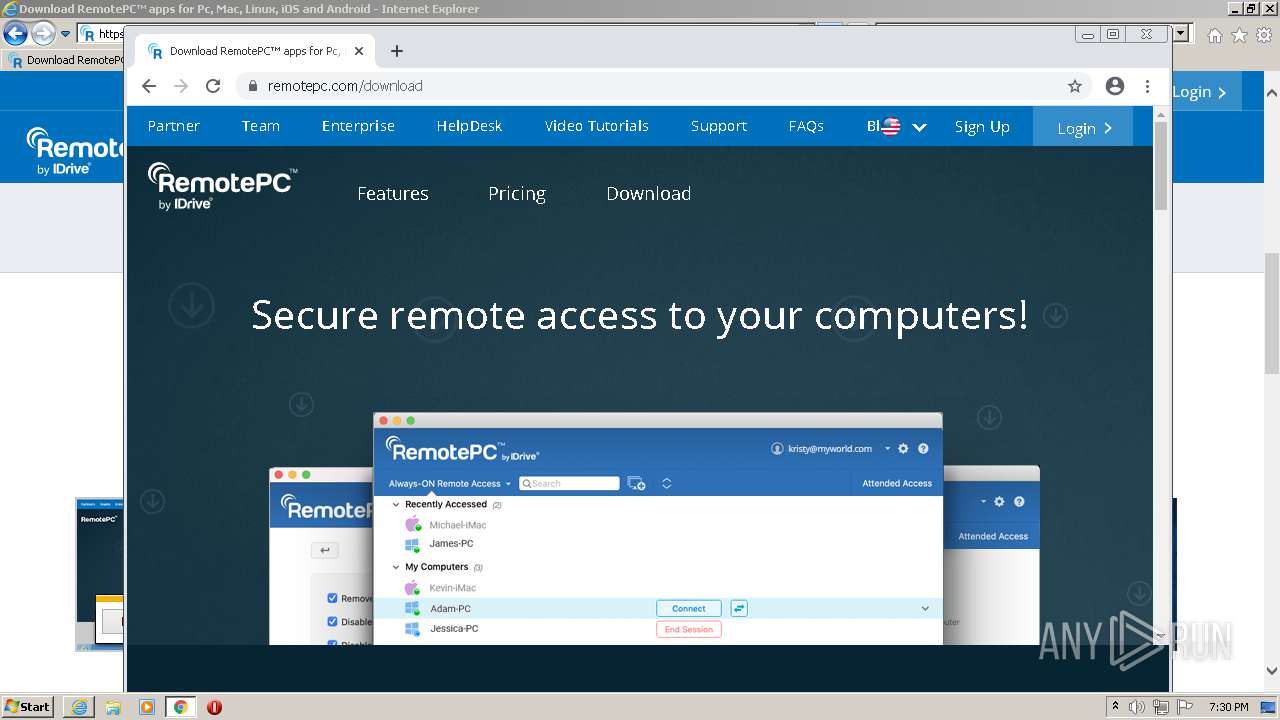
Task: Open Internet Explorer from the taskbar
Action: pyautogui.click(x=79, y=706)
